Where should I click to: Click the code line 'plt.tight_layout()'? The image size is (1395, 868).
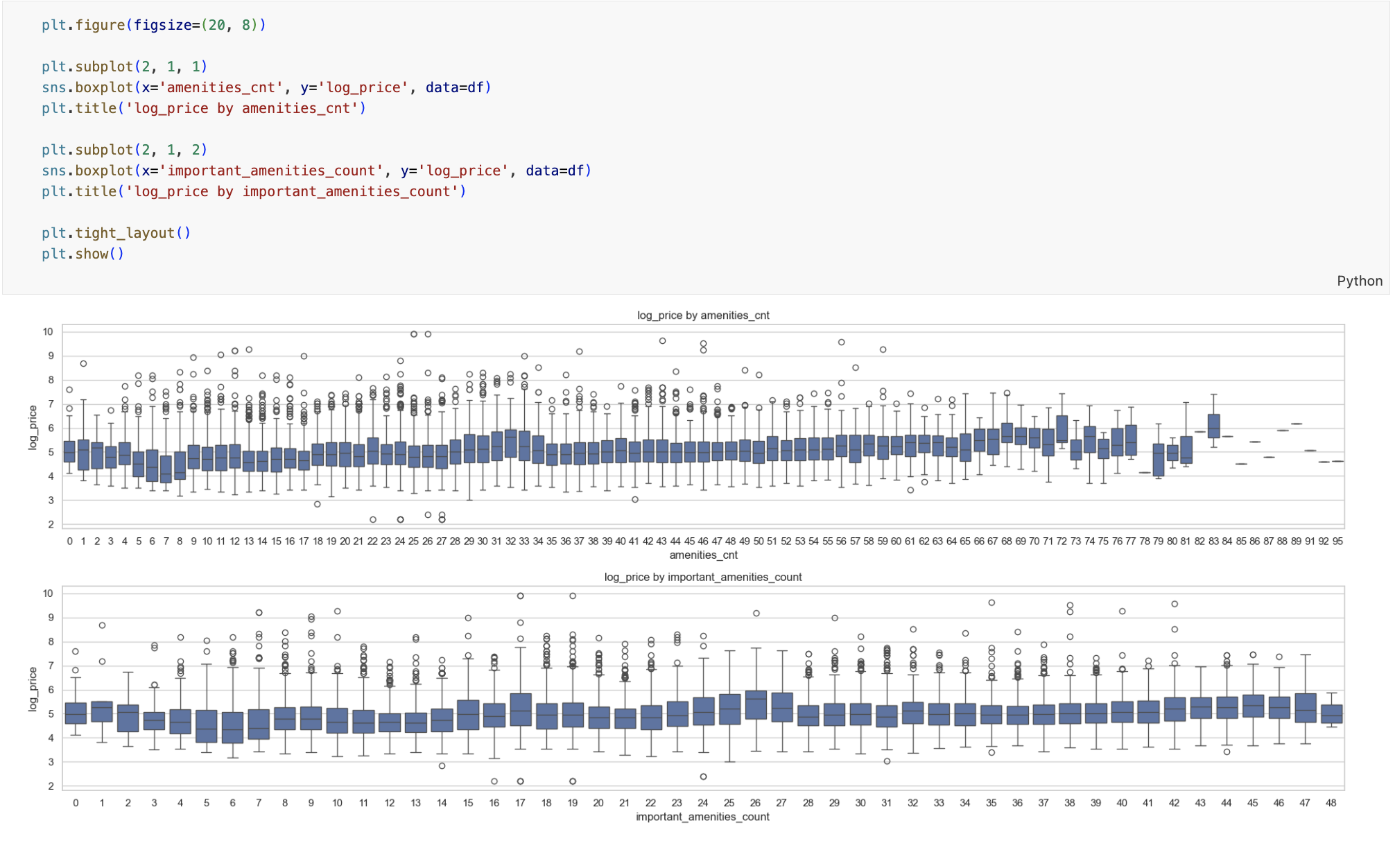[116, 233]
